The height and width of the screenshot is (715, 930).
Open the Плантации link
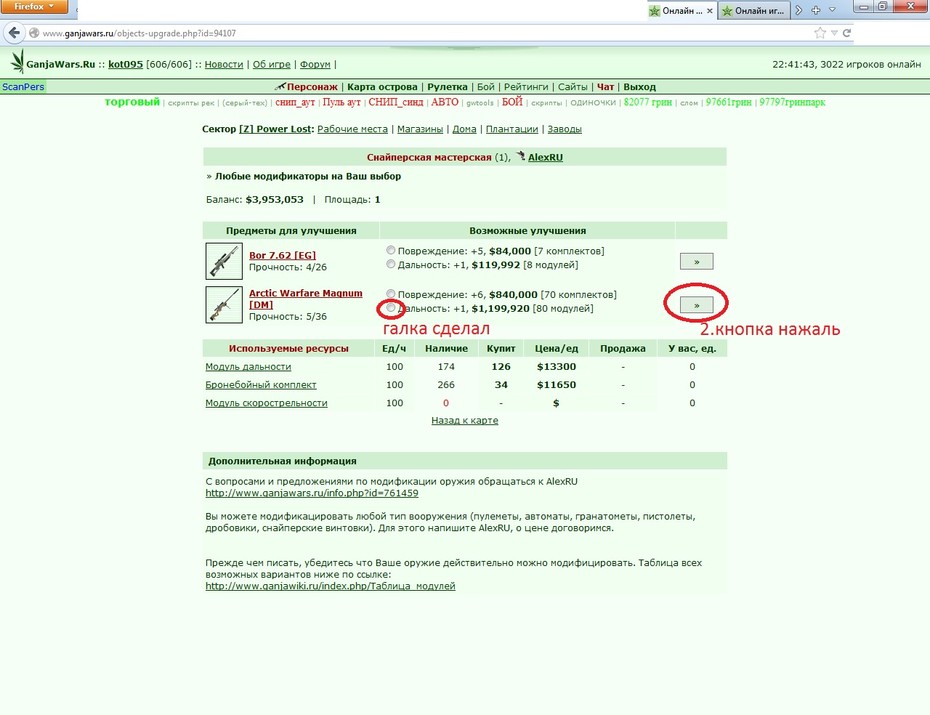pyautogui.click(x=512, y=129)
